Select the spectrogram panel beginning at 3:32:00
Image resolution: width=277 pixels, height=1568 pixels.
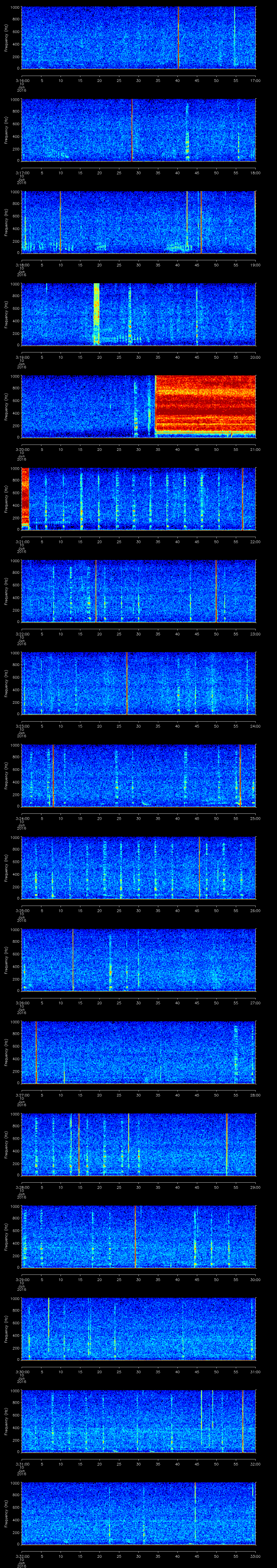[x=139, y=1514]
